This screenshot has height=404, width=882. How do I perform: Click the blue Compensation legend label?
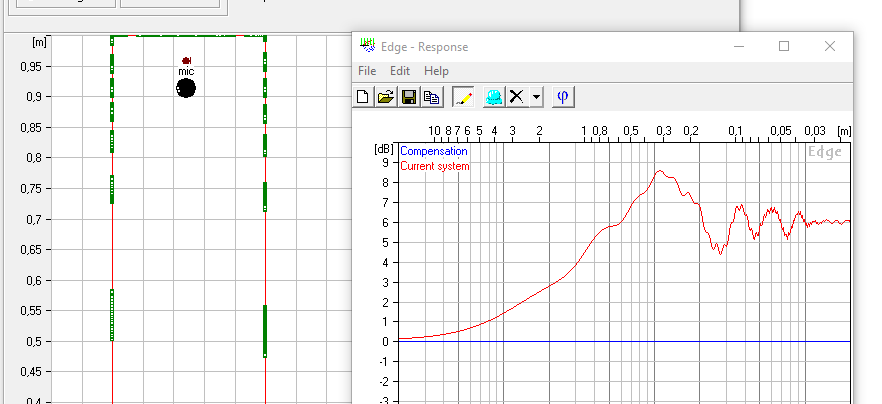pos(433,151)
